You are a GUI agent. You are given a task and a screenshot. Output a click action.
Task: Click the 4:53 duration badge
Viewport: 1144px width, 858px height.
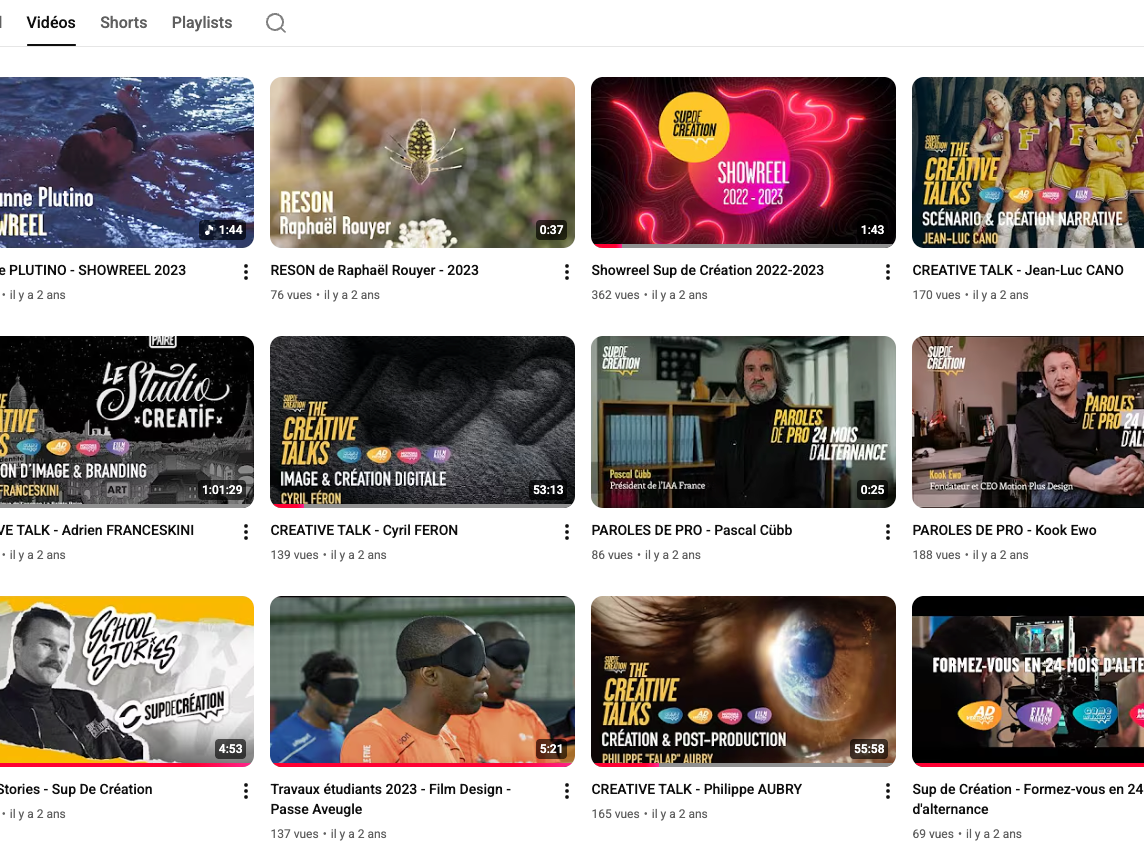click(x=231, y=749)
